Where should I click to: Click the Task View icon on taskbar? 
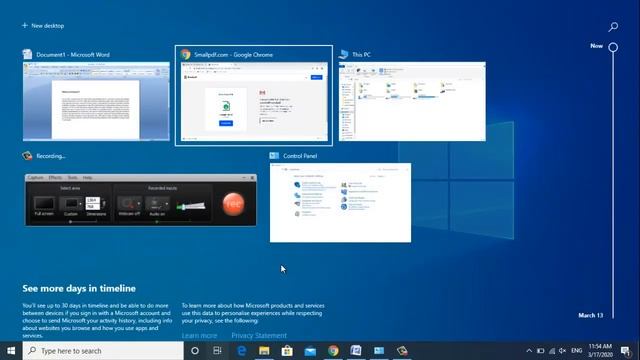click(x=218, y=351)
